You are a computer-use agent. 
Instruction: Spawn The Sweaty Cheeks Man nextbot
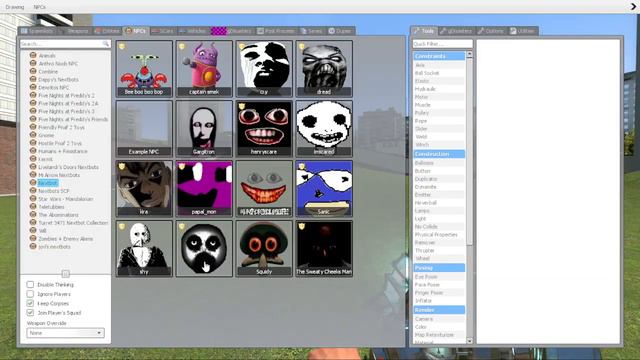click(x=324, y=249)
